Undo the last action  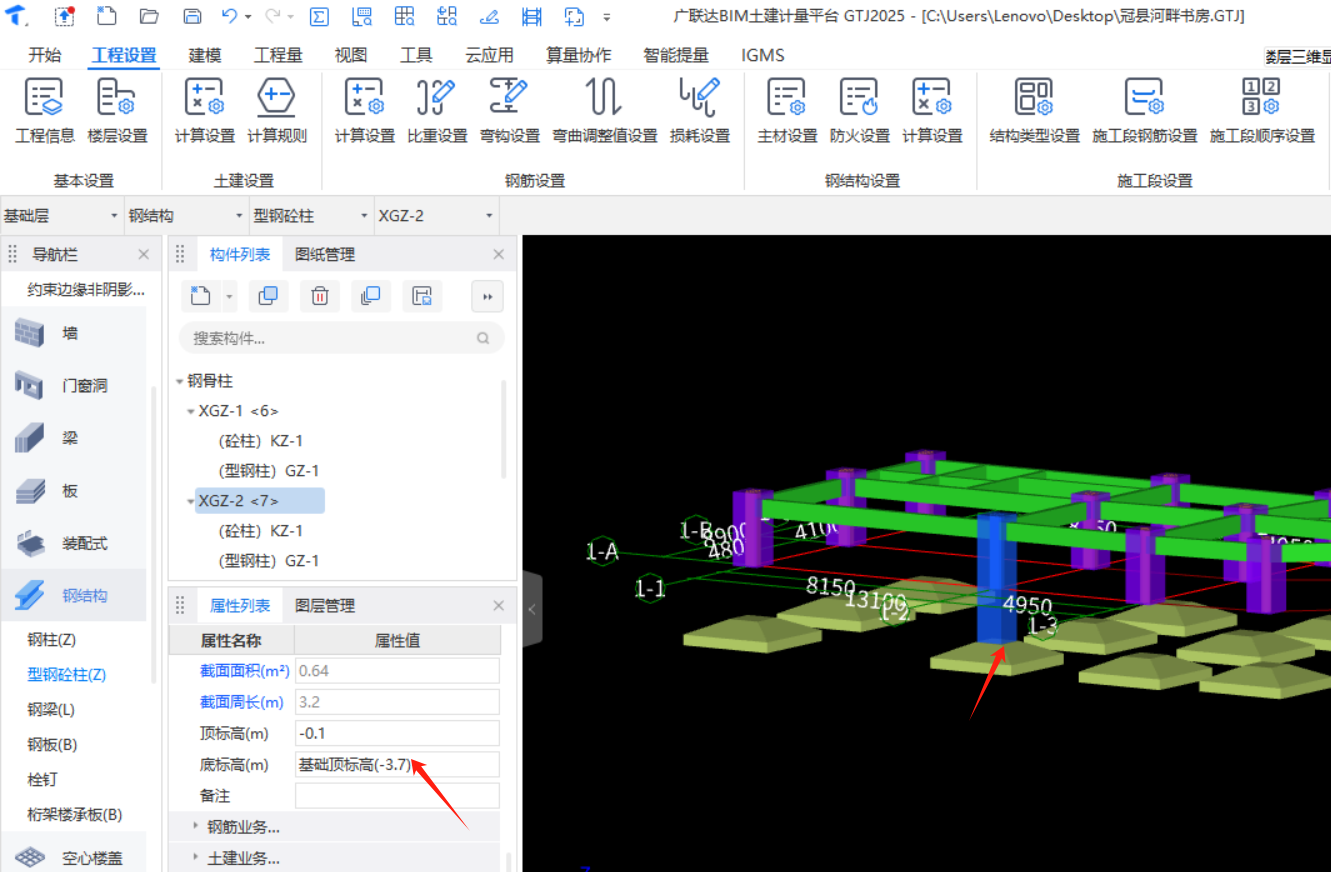pos(230,16)
